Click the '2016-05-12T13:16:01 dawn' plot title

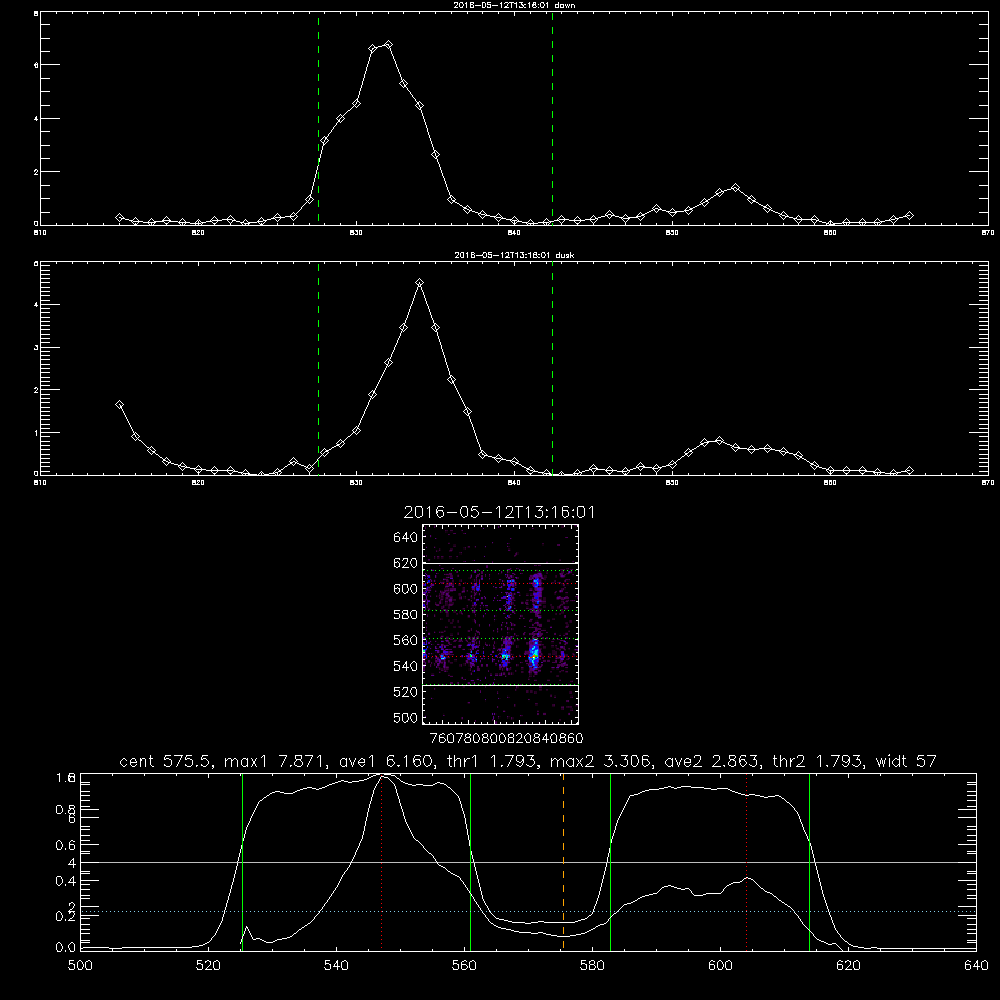pyautogui.click(x=514, y=5)
